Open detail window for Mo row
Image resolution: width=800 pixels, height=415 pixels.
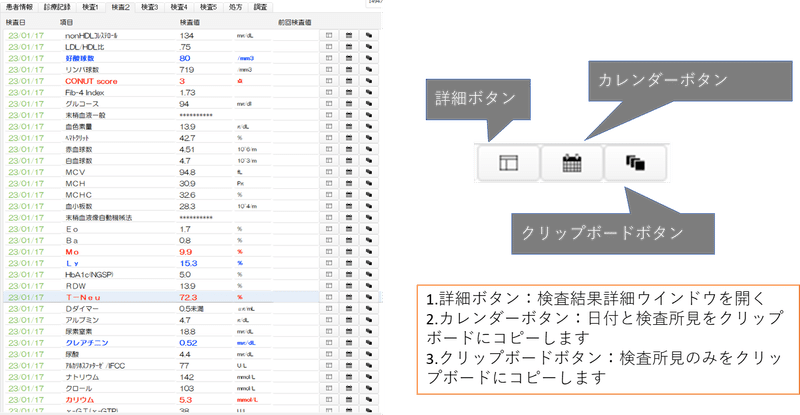click(329, 252)
